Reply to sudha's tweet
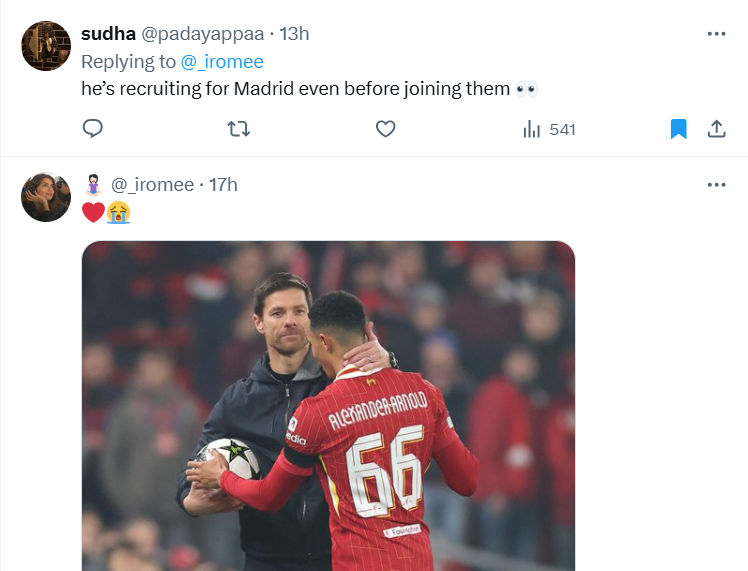This screenshot has height=571, width=748. coord(93,129)
